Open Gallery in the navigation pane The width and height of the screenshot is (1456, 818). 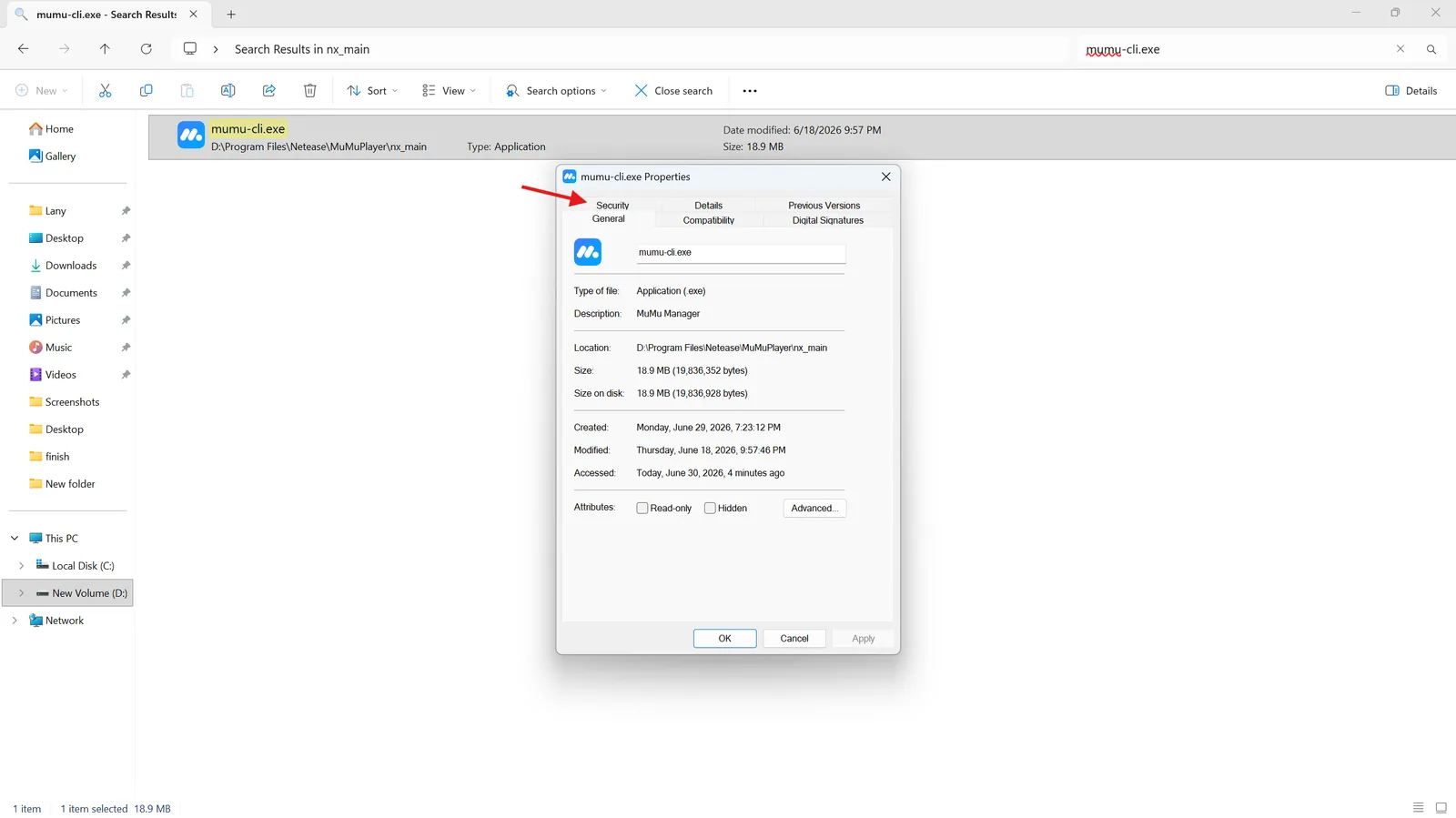tap(52, 157)
